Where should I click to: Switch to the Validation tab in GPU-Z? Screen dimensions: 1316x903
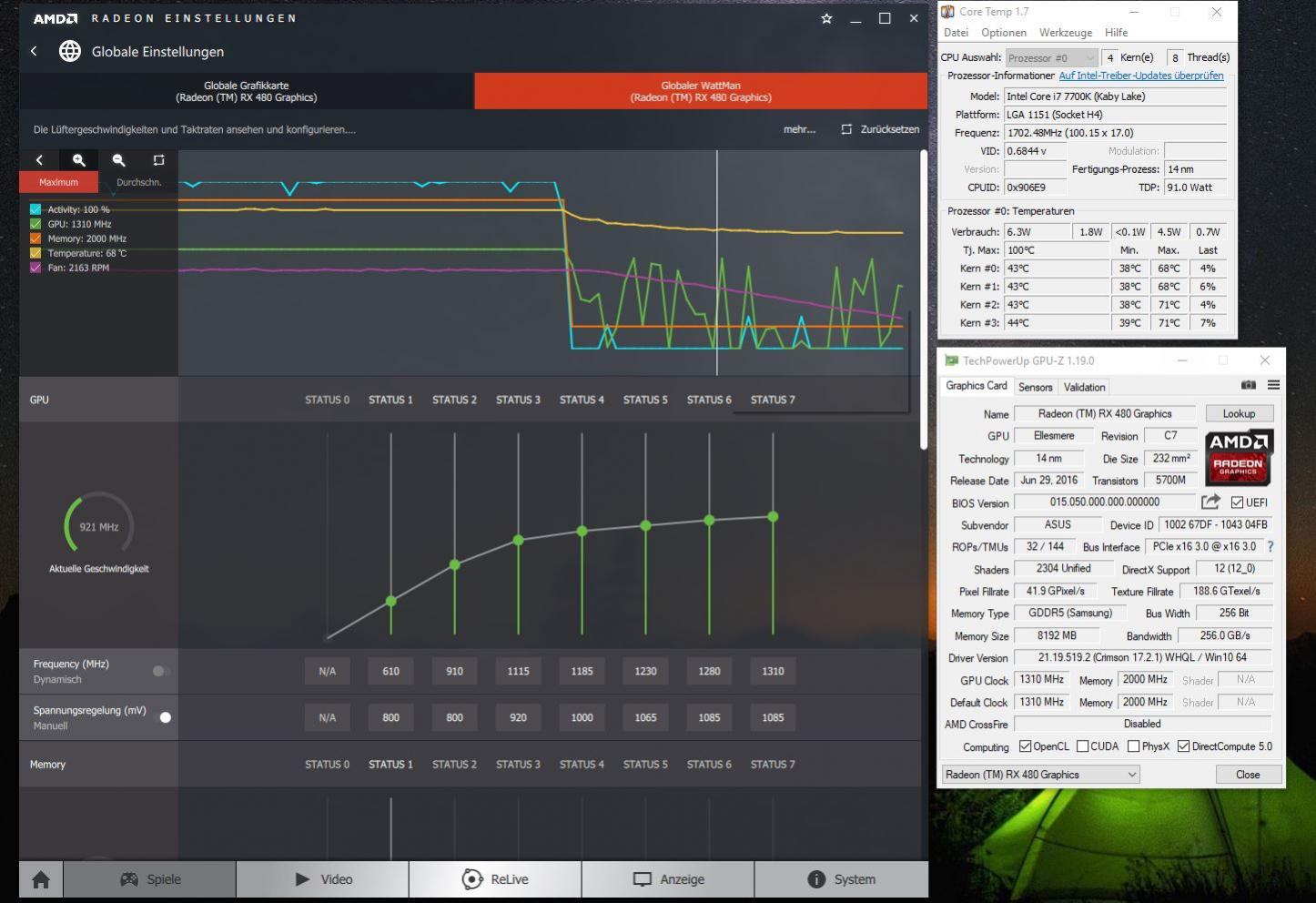1084,387
